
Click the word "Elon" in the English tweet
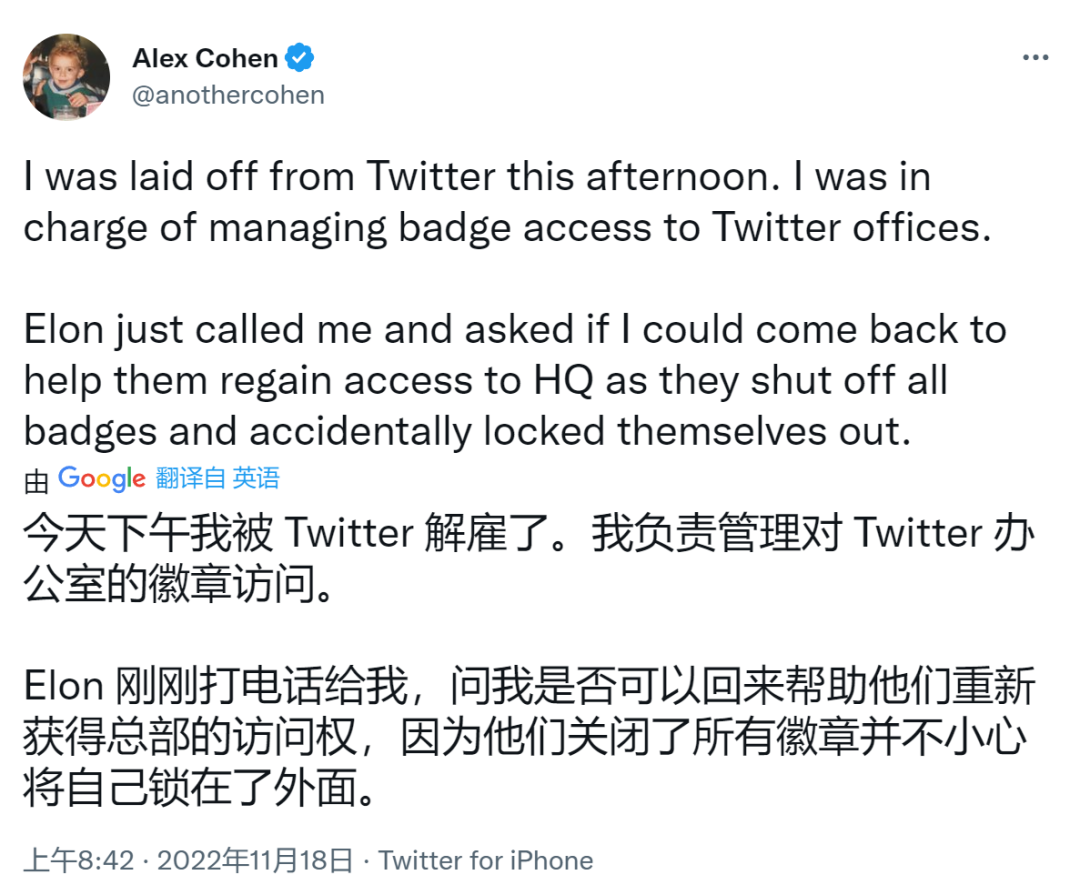[63, 330]
